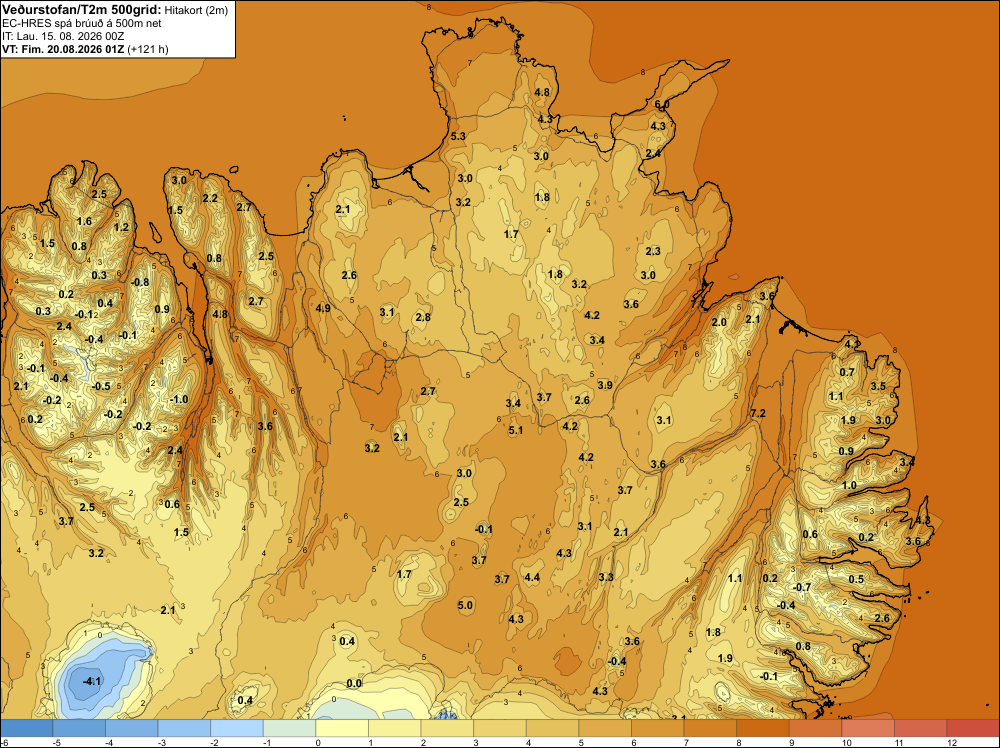1000x748 pixels.
Task: Click the -0.5 temperature value
Action: tap(101, 386)
